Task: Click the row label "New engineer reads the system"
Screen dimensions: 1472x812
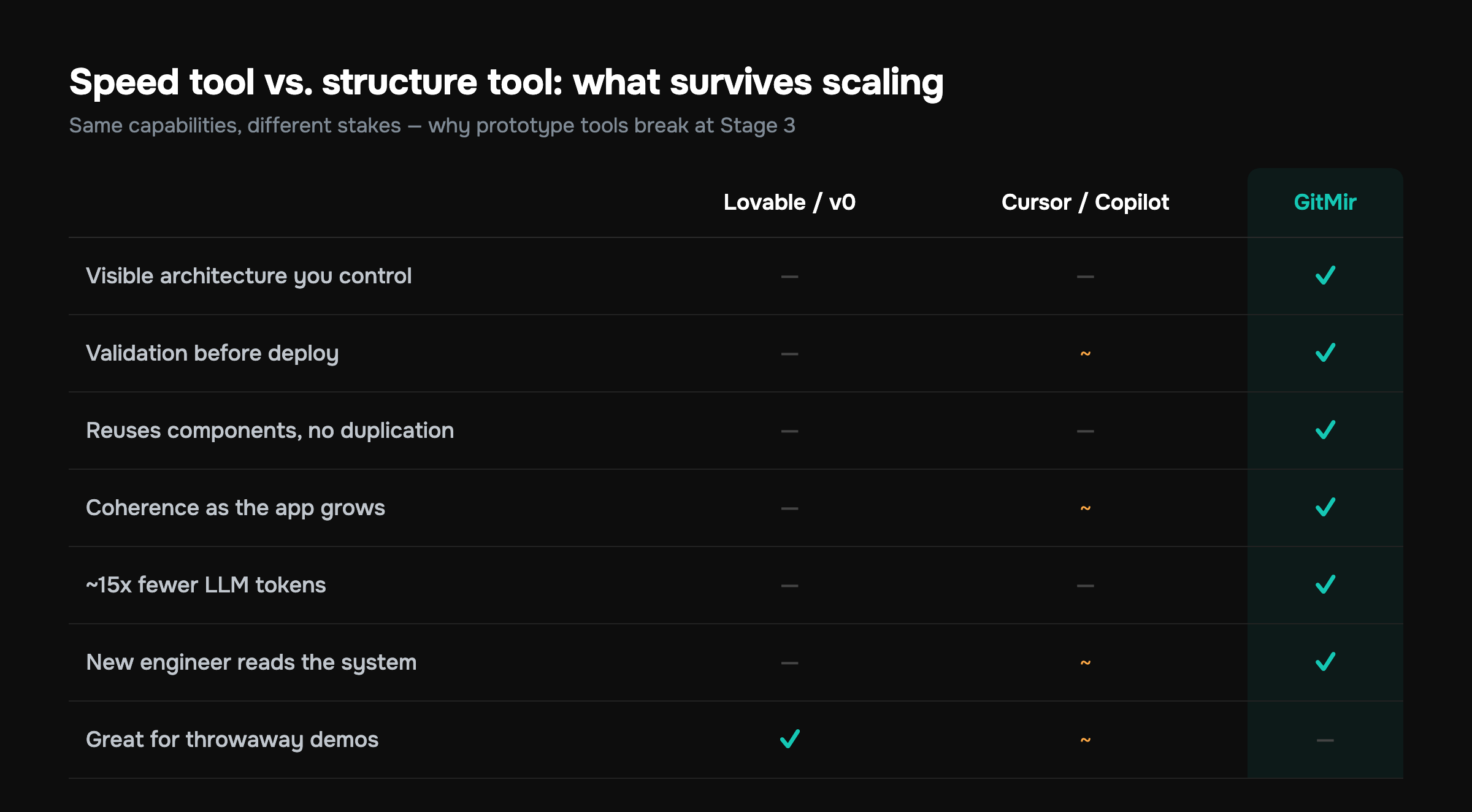Action: click(251, 663)
